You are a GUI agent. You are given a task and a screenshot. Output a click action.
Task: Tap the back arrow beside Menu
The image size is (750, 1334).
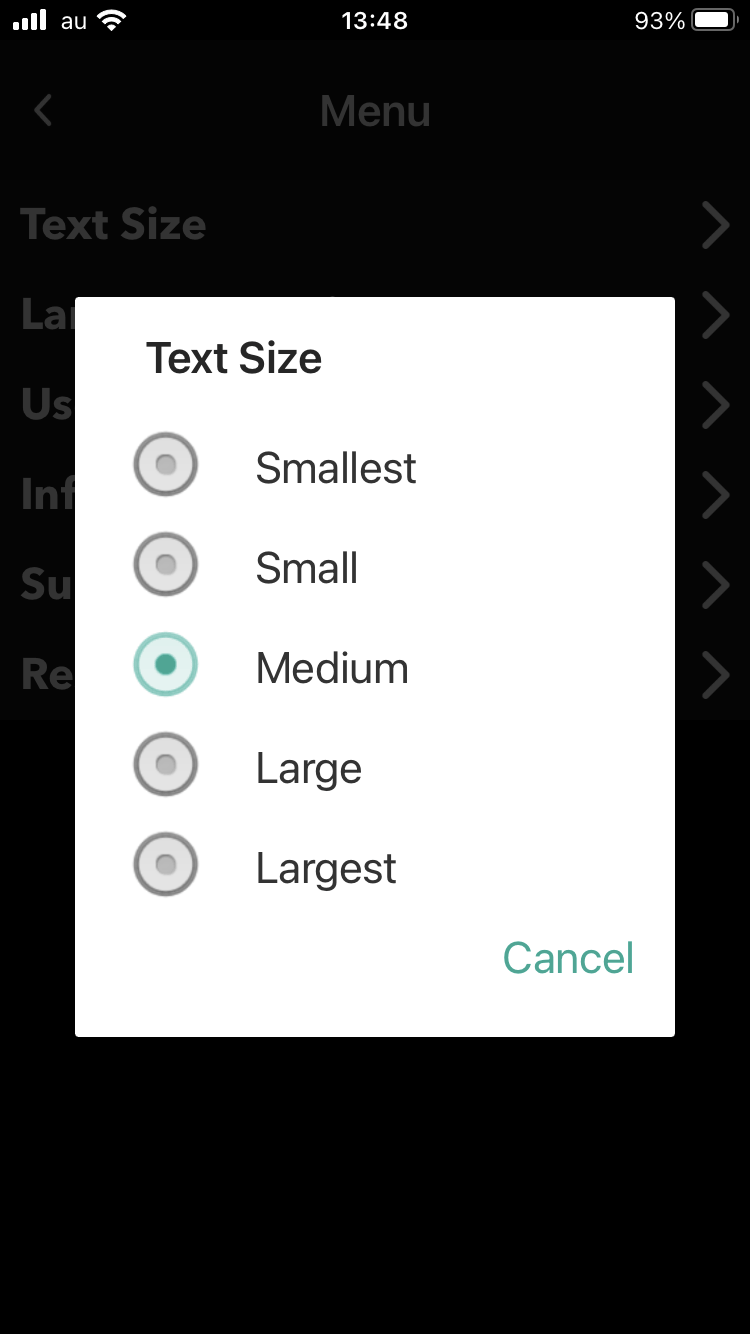click(42, 110)
